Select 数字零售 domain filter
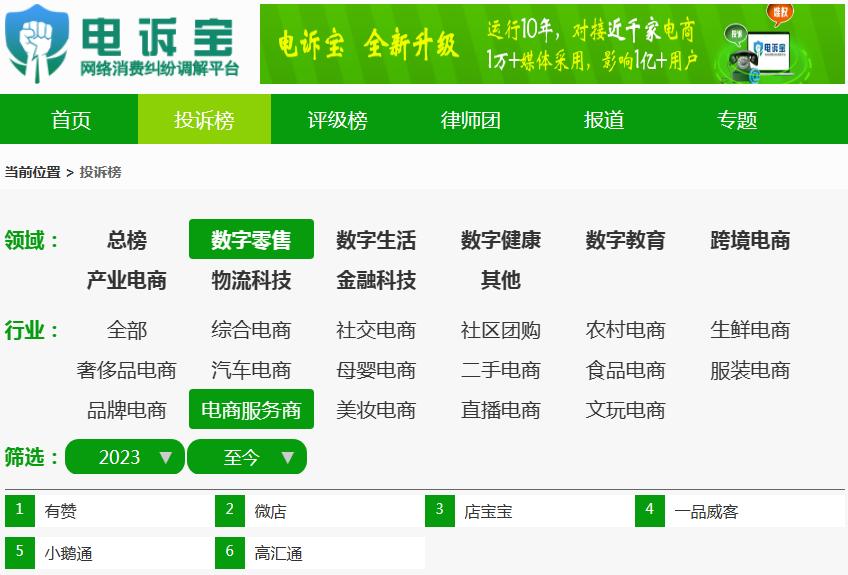Screen dimensions: 848x575 click(251, 240)
